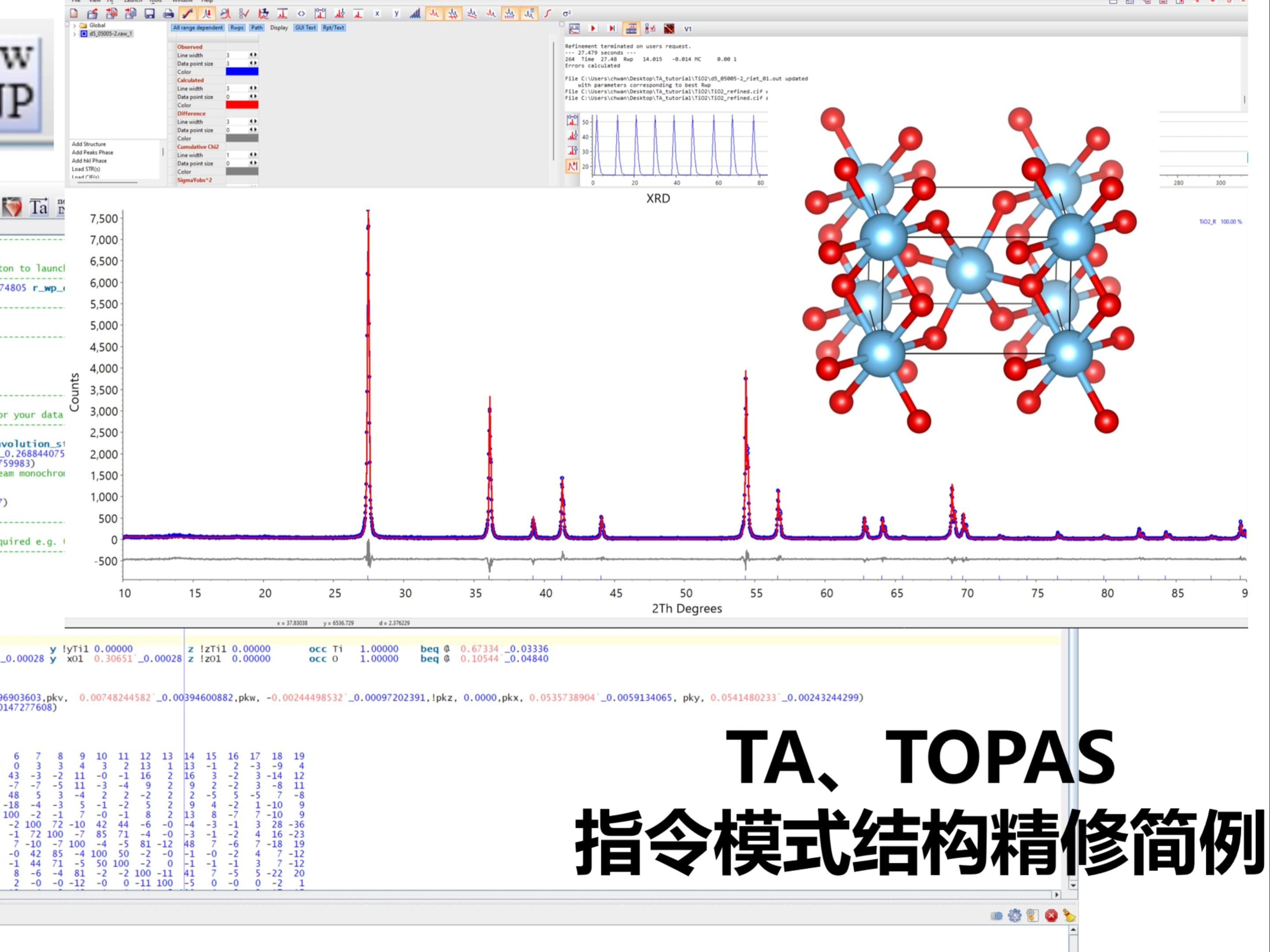This screenshot has width=1270, height=952.
Task: Toggle the hkl tick marks display button
Action: pos(510,13)
